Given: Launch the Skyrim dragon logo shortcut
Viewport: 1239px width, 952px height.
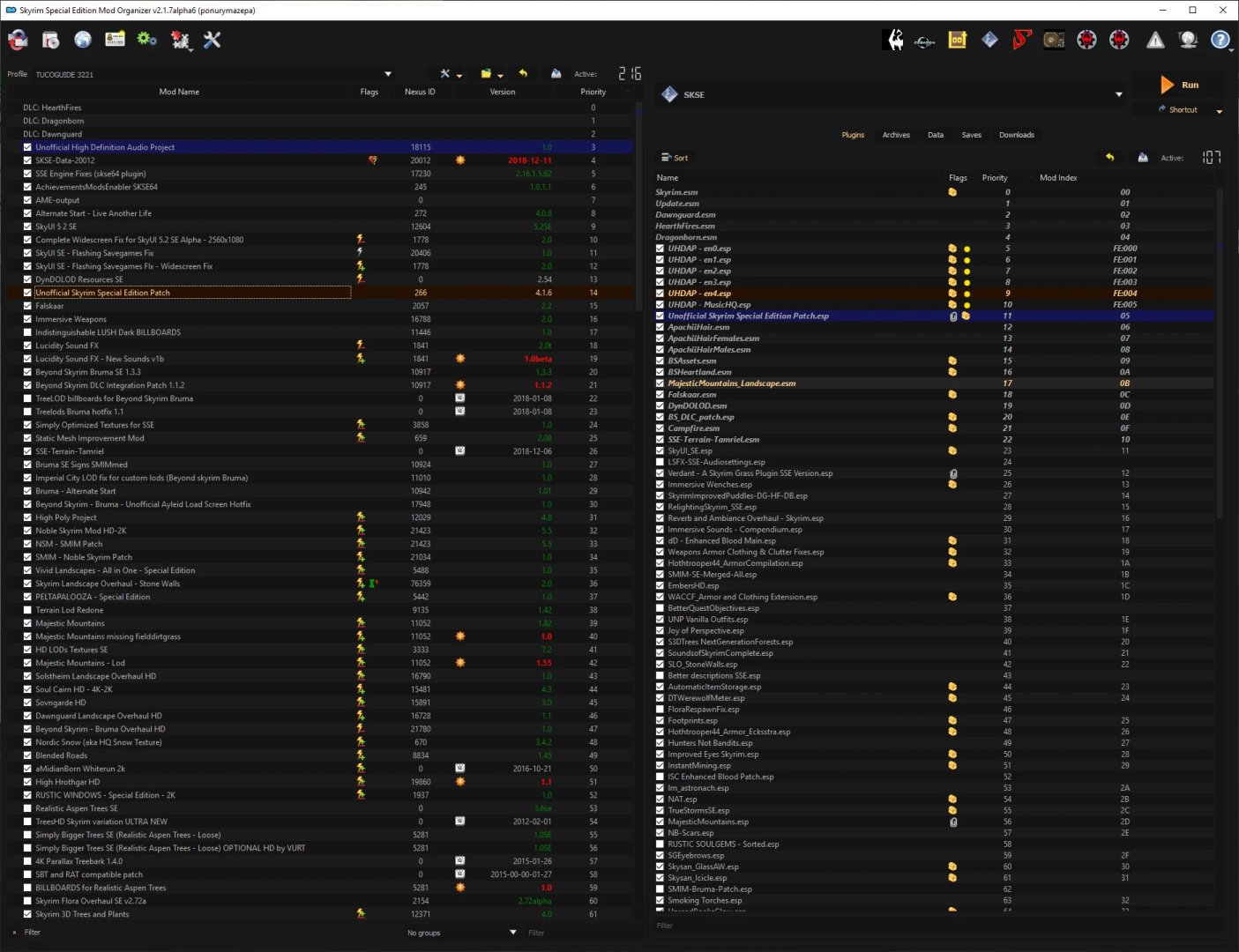Looking at the screenshot, I should click(x=892, y=40).
